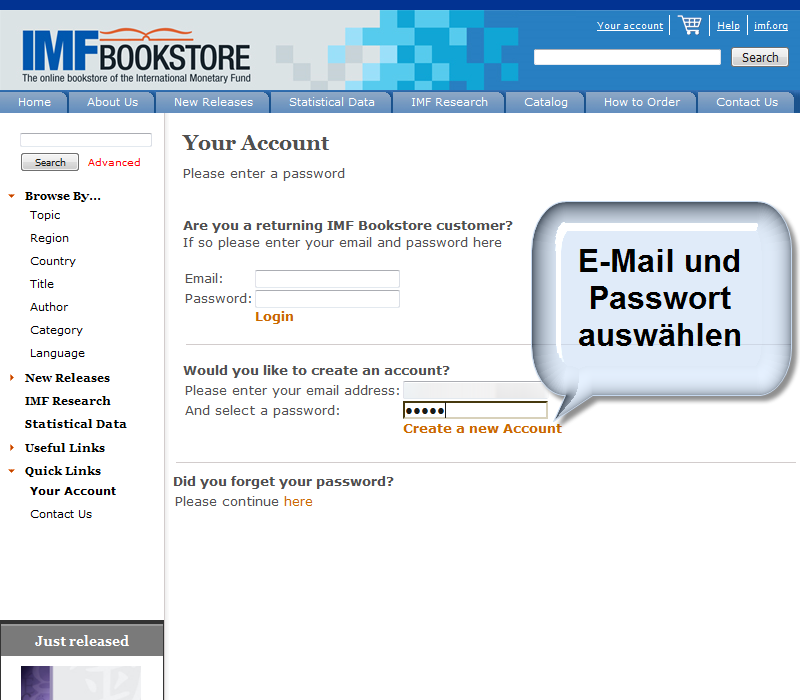This screenshot has height=700, width=800.
Task: Click Create a new Account link
Action: tap(482, 428)
